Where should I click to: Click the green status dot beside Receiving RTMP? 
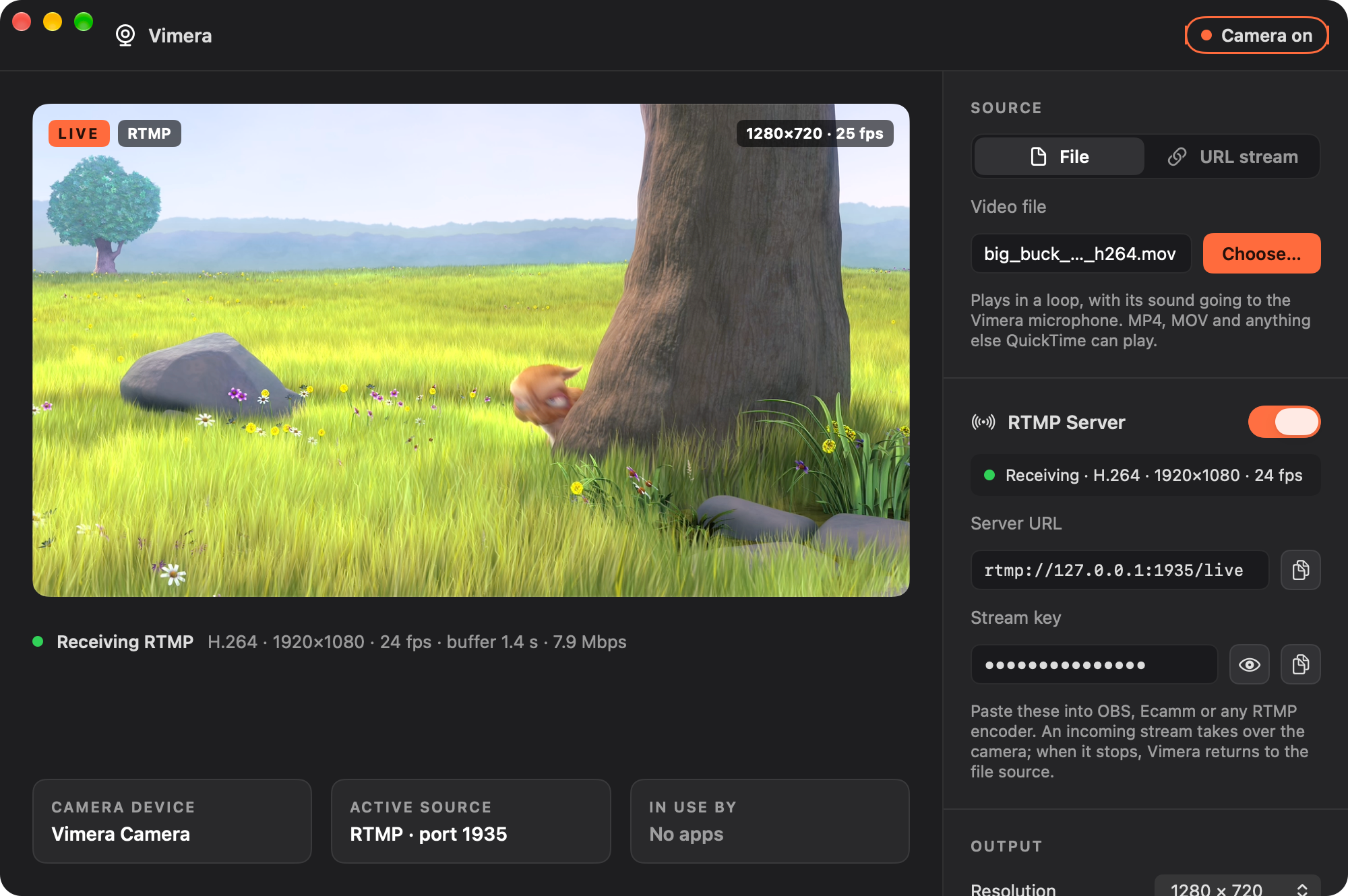point(38,641)
